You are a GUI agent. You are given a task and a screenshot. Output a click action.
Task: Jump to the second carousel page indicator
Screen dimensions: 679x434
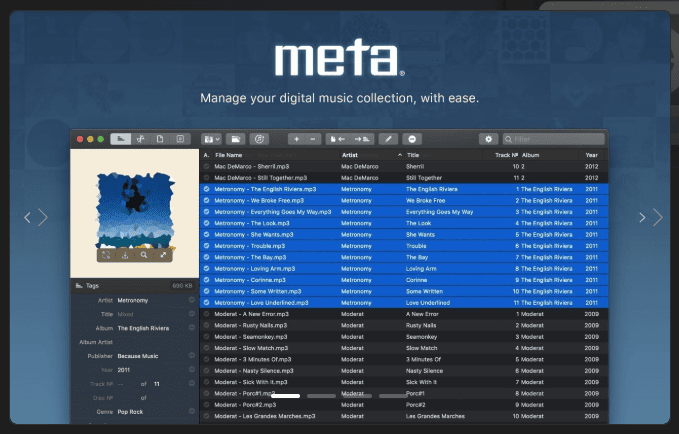[x=321, y=396]
